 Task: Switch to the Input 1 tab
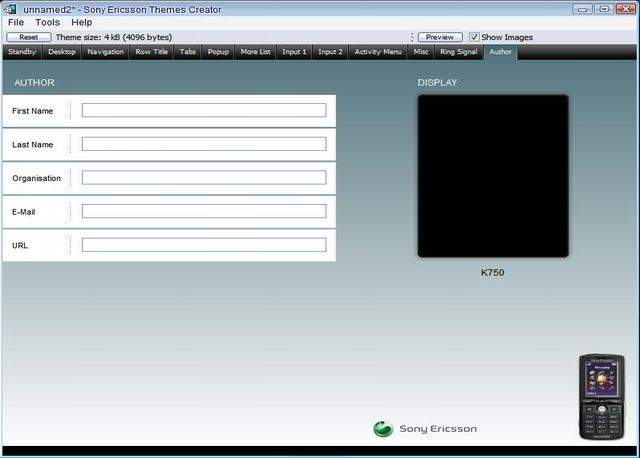(294, 52)
